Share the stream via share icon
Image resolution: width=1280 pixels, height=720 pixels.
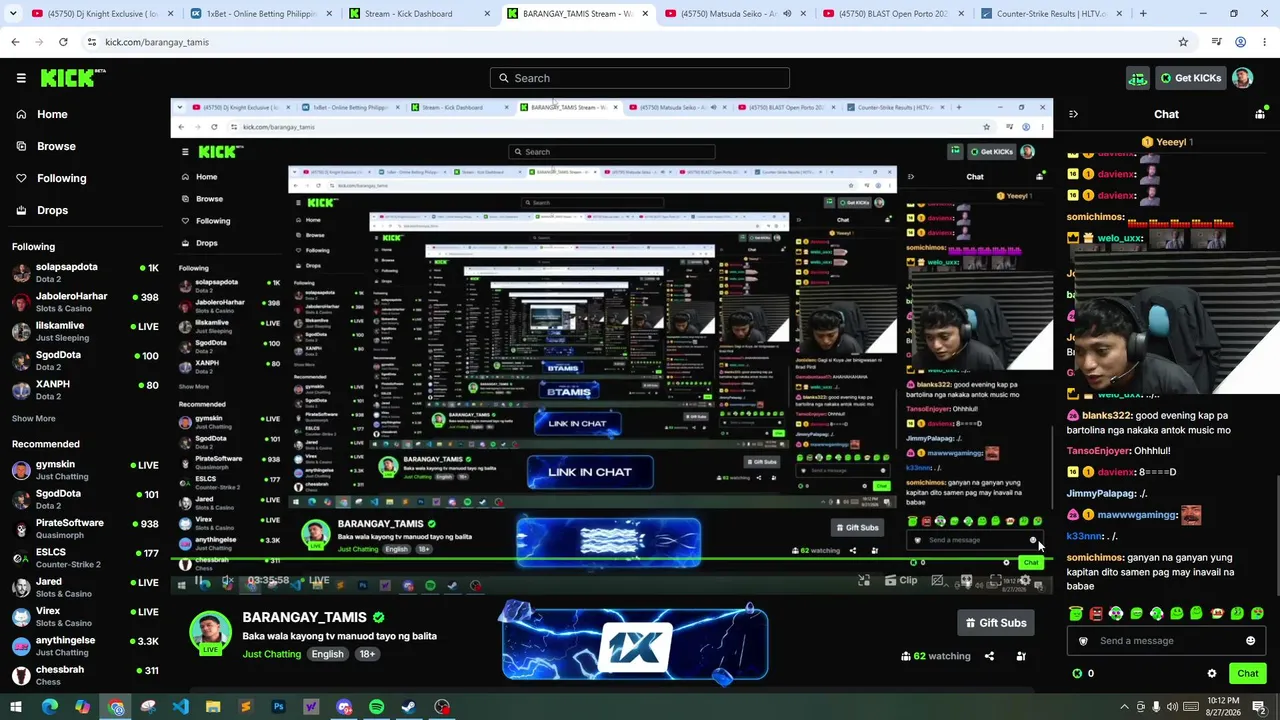[989, 656]
